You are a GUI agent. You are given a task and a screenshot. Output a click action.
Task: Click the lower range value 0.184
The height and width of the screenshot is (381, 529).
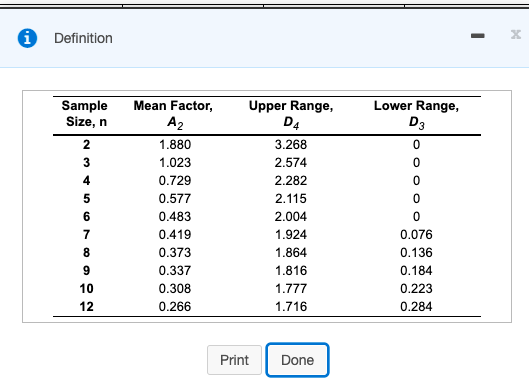pos(416,271)
